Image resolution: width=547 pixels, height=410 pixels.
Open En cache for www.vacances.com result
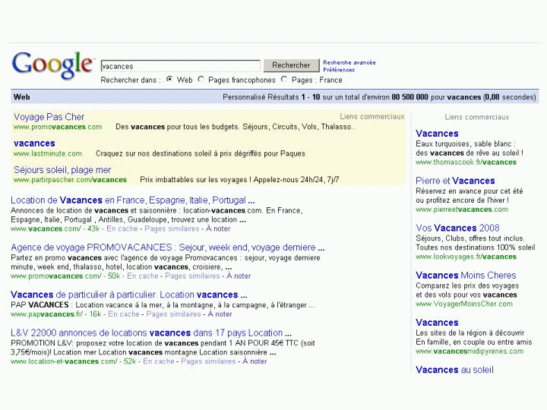click(122, 229)
